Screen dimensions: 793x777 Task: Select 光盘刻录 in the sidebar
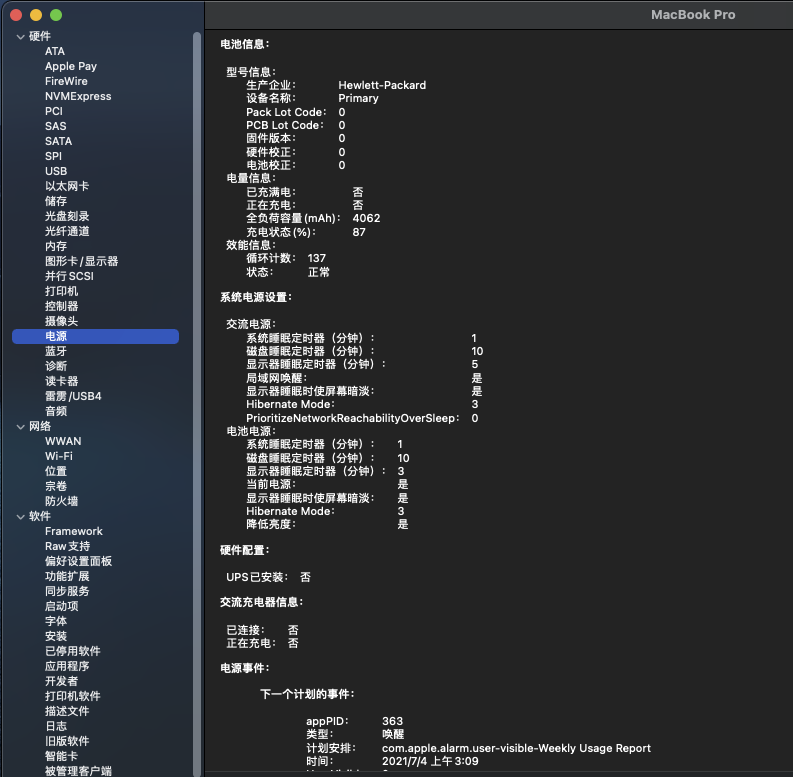pyautogui.click(x=67, y=217)
